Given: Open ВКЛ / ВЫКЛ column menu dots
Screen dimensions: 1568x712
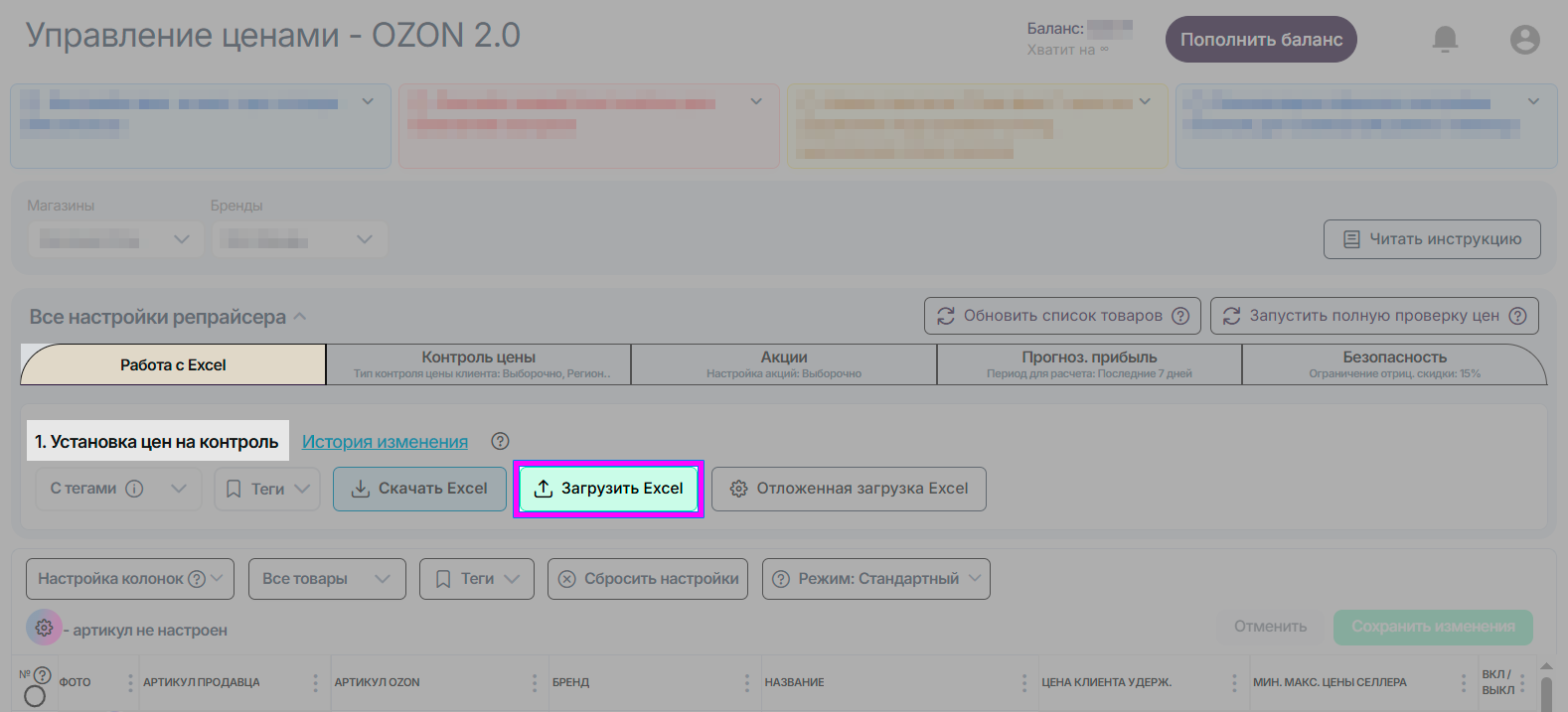Looking at the screenshot, I should 1522,683.
